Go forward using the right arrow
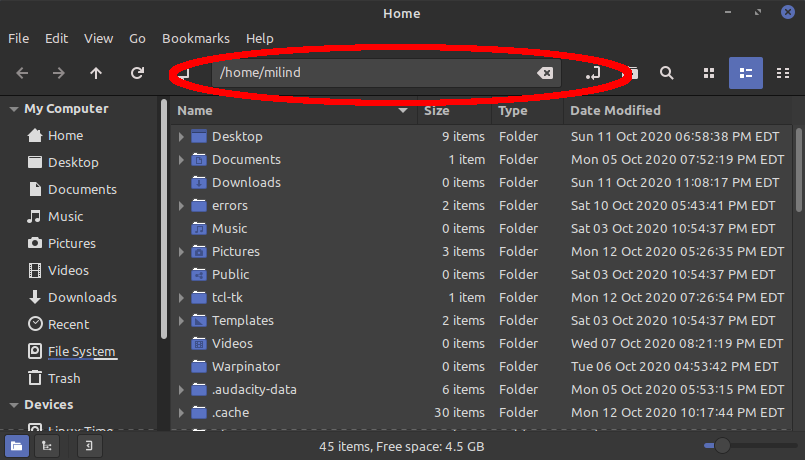805x460 pixels. click(59, 73)
